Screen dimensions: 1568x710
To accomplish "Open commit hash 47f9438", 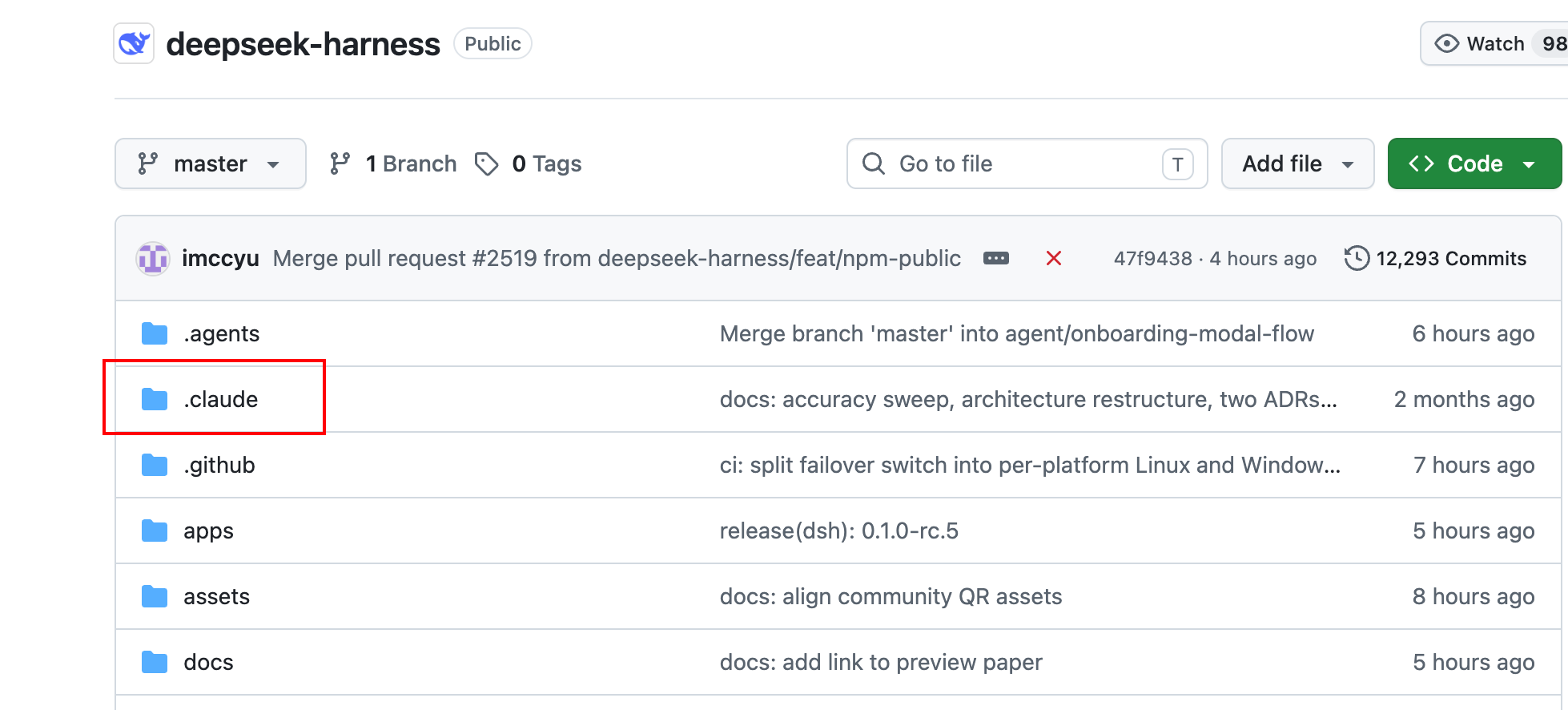I will coord(1152,258).
